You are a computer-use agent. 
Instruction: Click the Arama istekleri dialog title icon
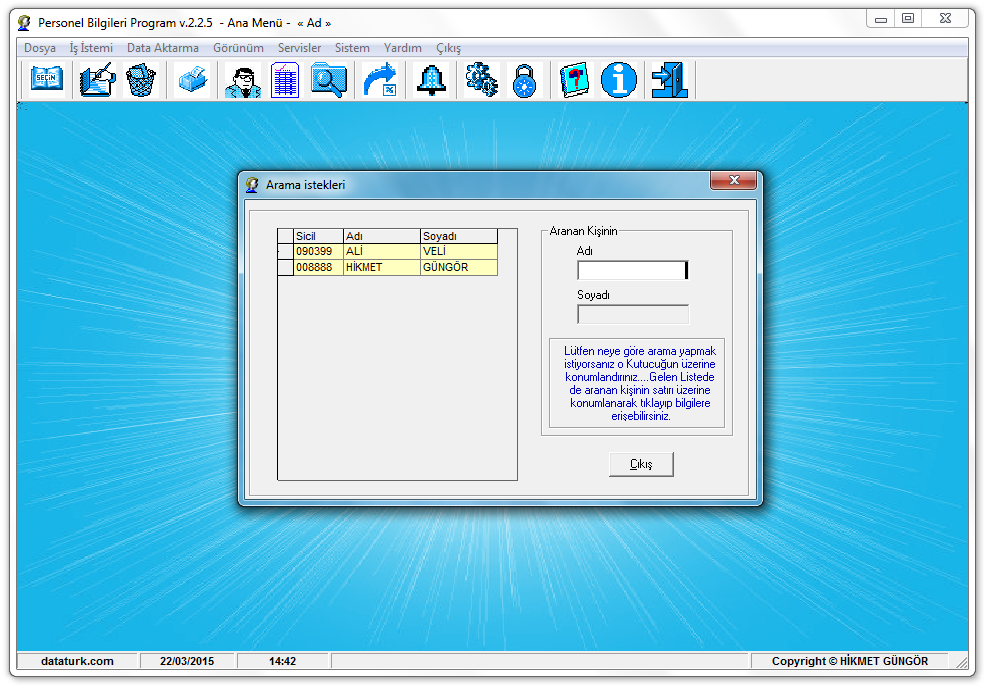(x=252, y=184)
